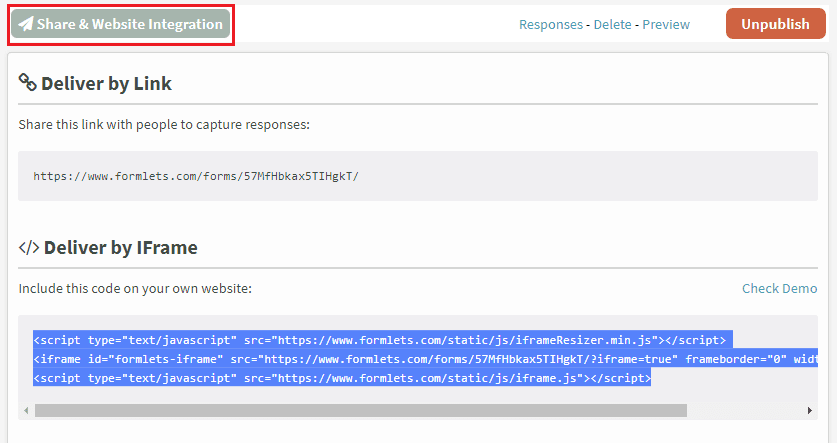Select the formlets.com form URL text
Image resolution: width=837 pixels, height=443 pixels.
click(196, 176)
